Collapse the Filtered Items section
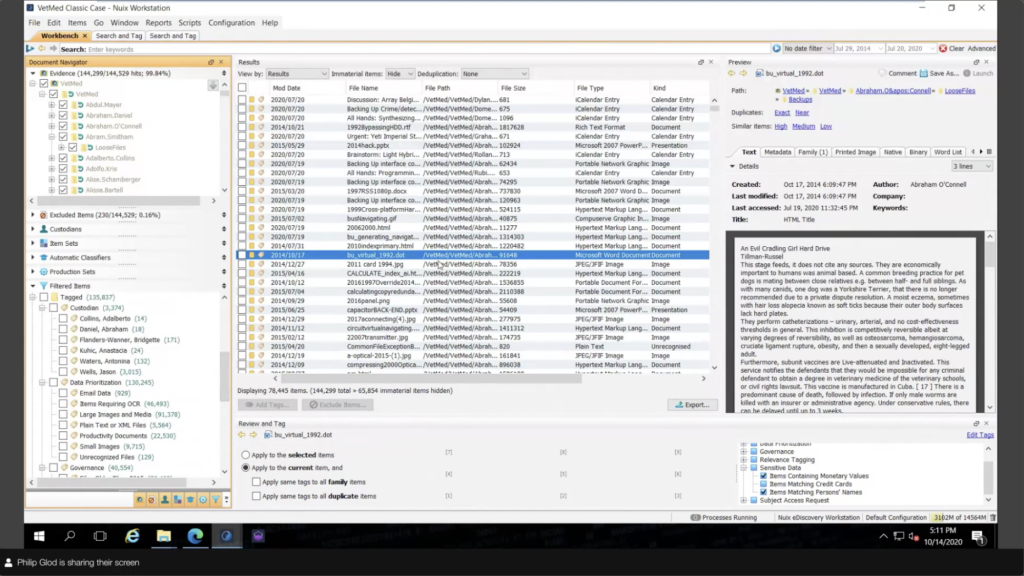Viewport: 1024px width, 576px height. 33,286
